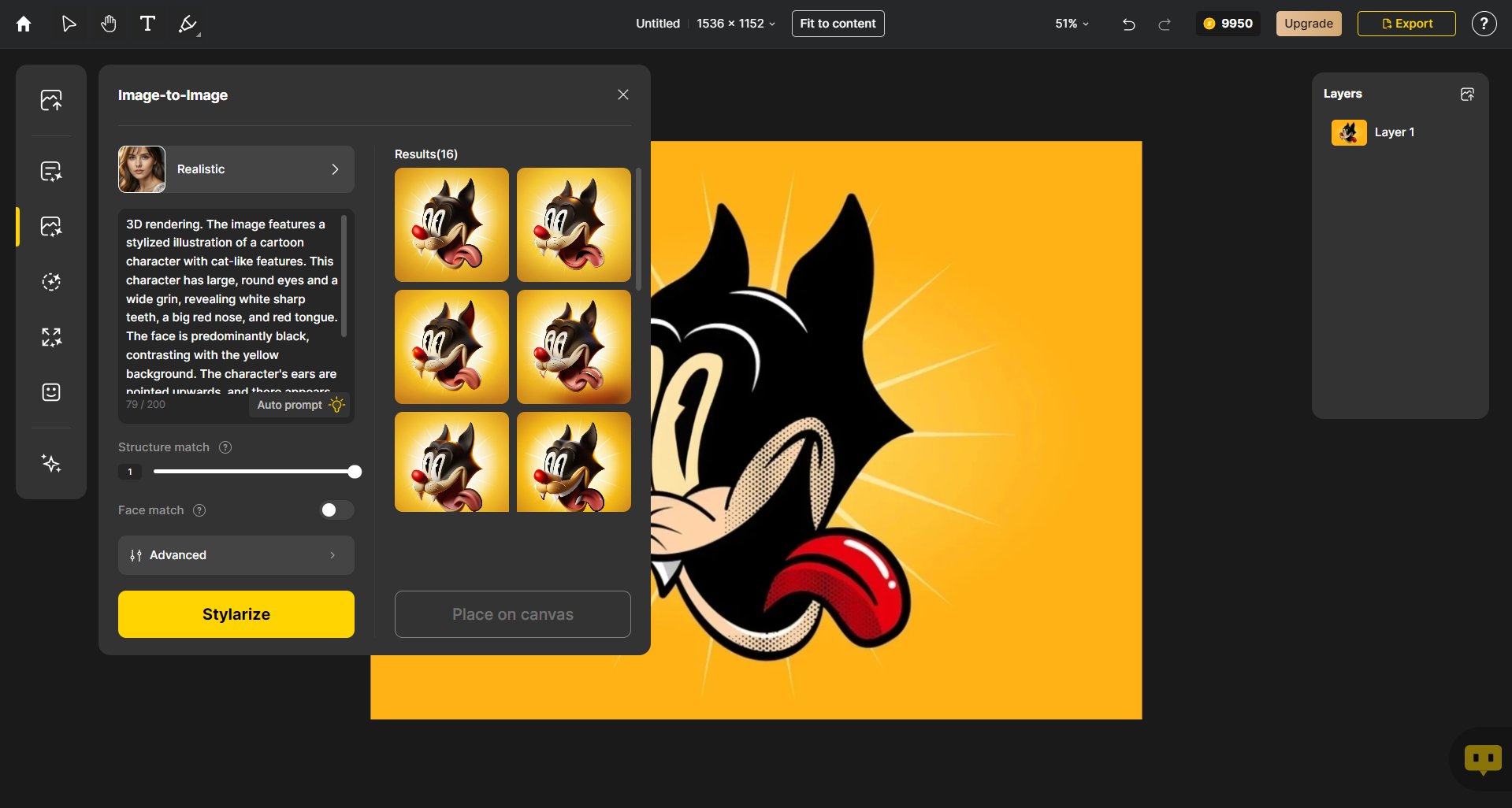This screenshot has height=808, width=1512.
Task: Select right result thumbnail in bottom row
Action: click(574, 461)
